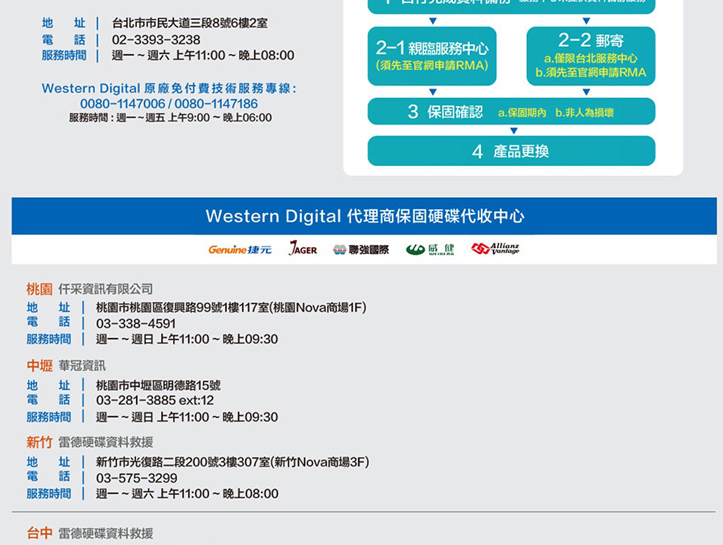Click the Genuine 捷元 logo
Viewport: 723px width, 545px height.
point(240,249)
